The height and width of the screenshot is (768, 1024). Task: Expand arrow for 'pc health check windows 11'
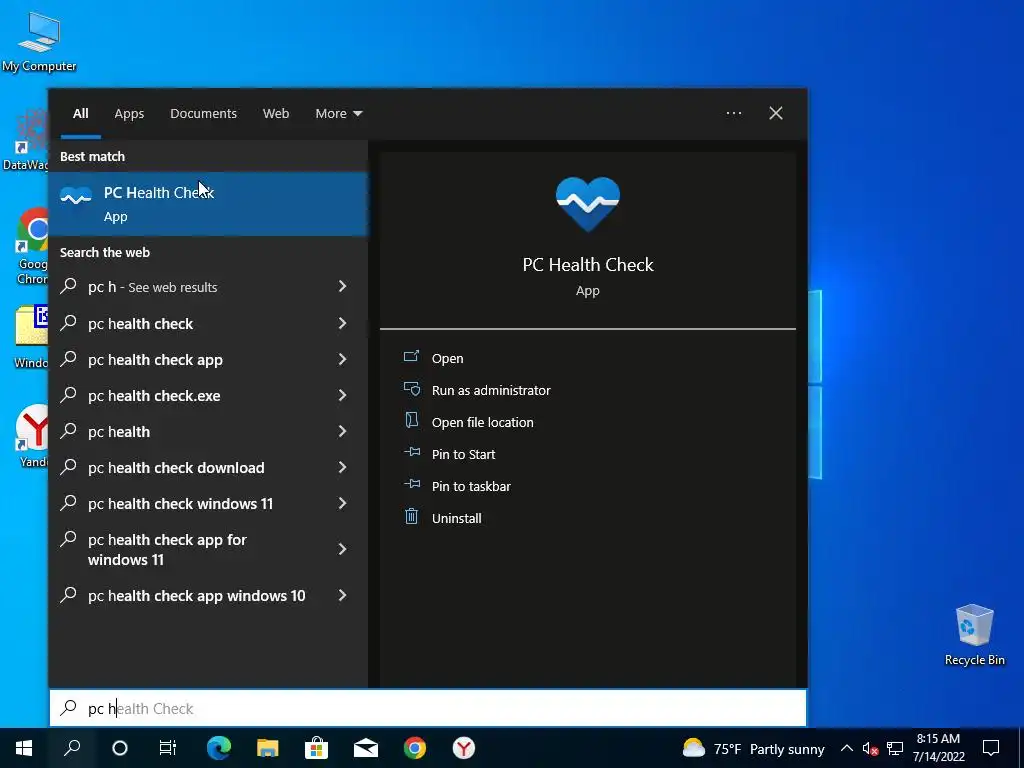click(x=342, y=503)
